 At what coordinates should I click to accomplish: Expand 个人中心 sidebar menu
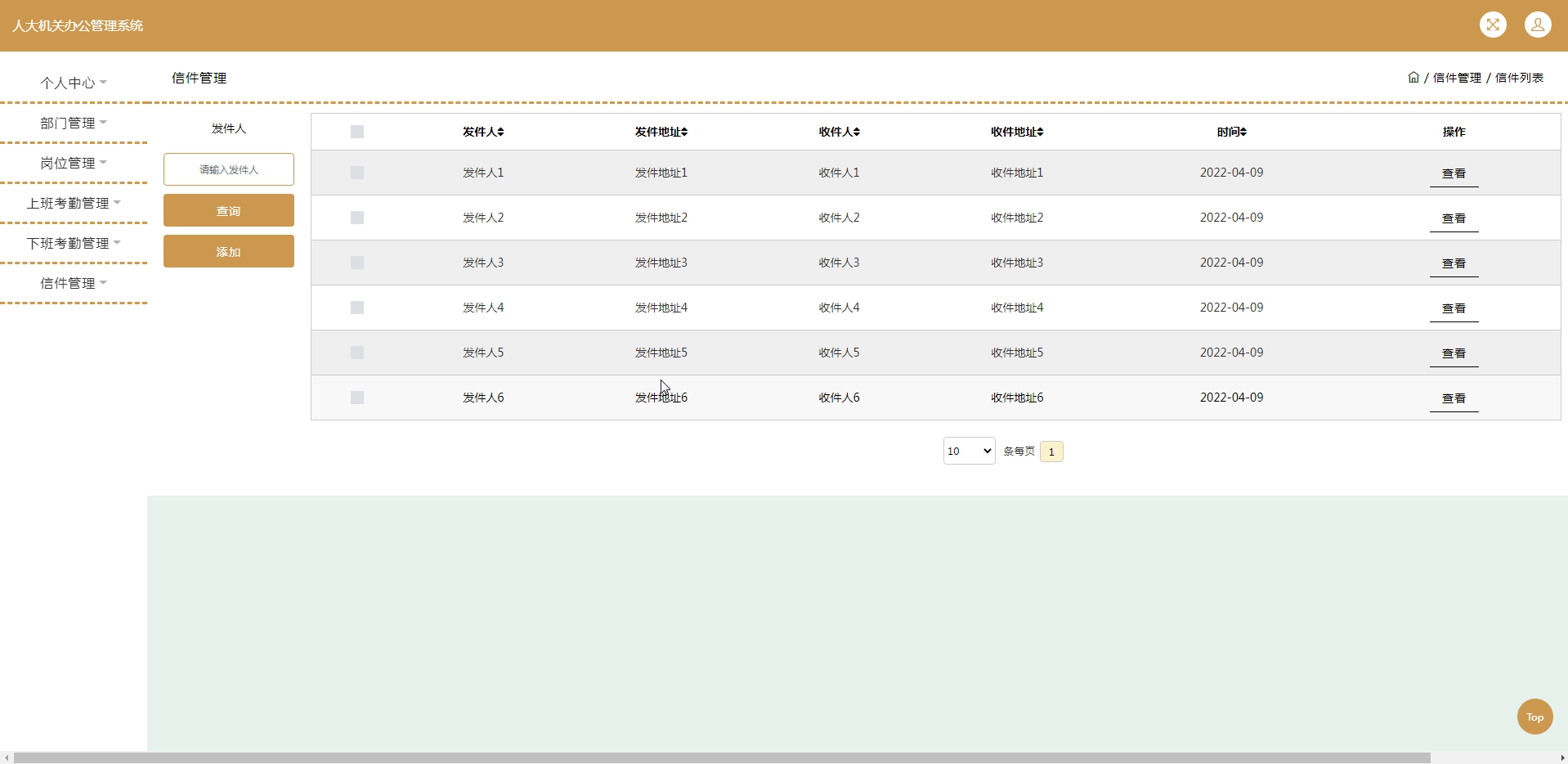coord(74,83)
